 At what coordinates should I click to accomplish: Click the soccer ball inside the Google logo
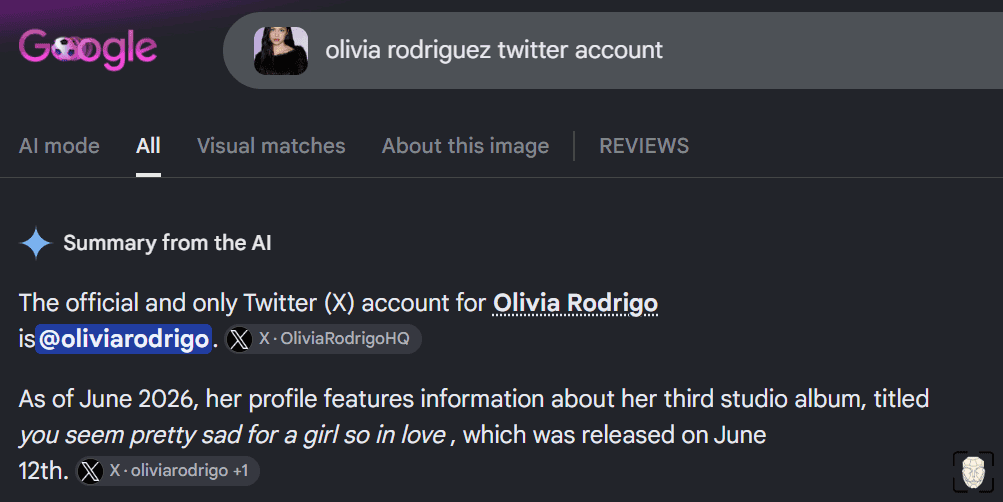[x=65, y=49]
